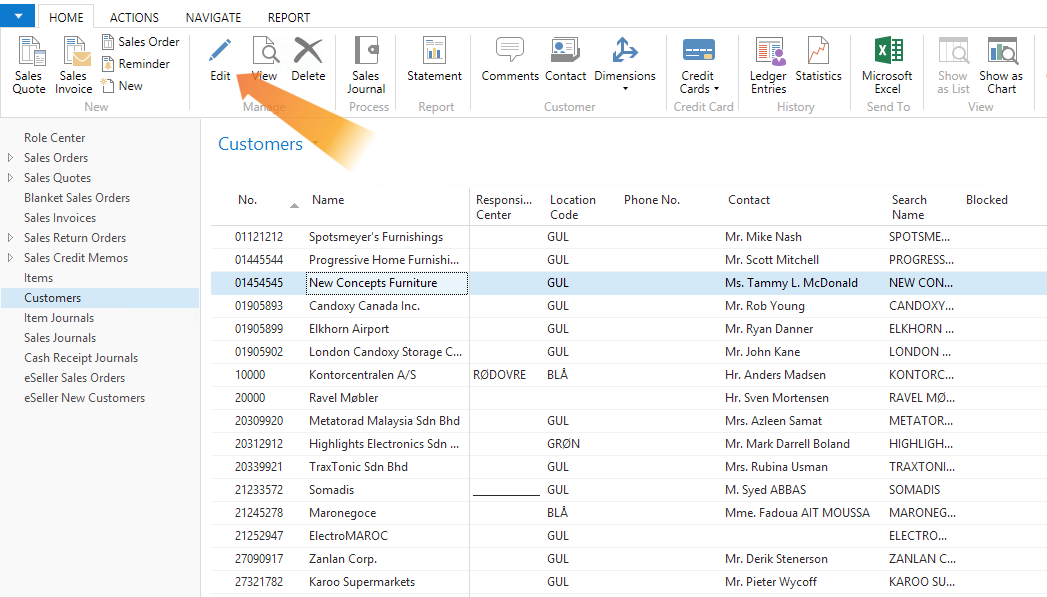Screen dimensions: 1047x597
Task: Open eSeller Sales Orders
Action: pyautogui.click(x=74, y=378)
